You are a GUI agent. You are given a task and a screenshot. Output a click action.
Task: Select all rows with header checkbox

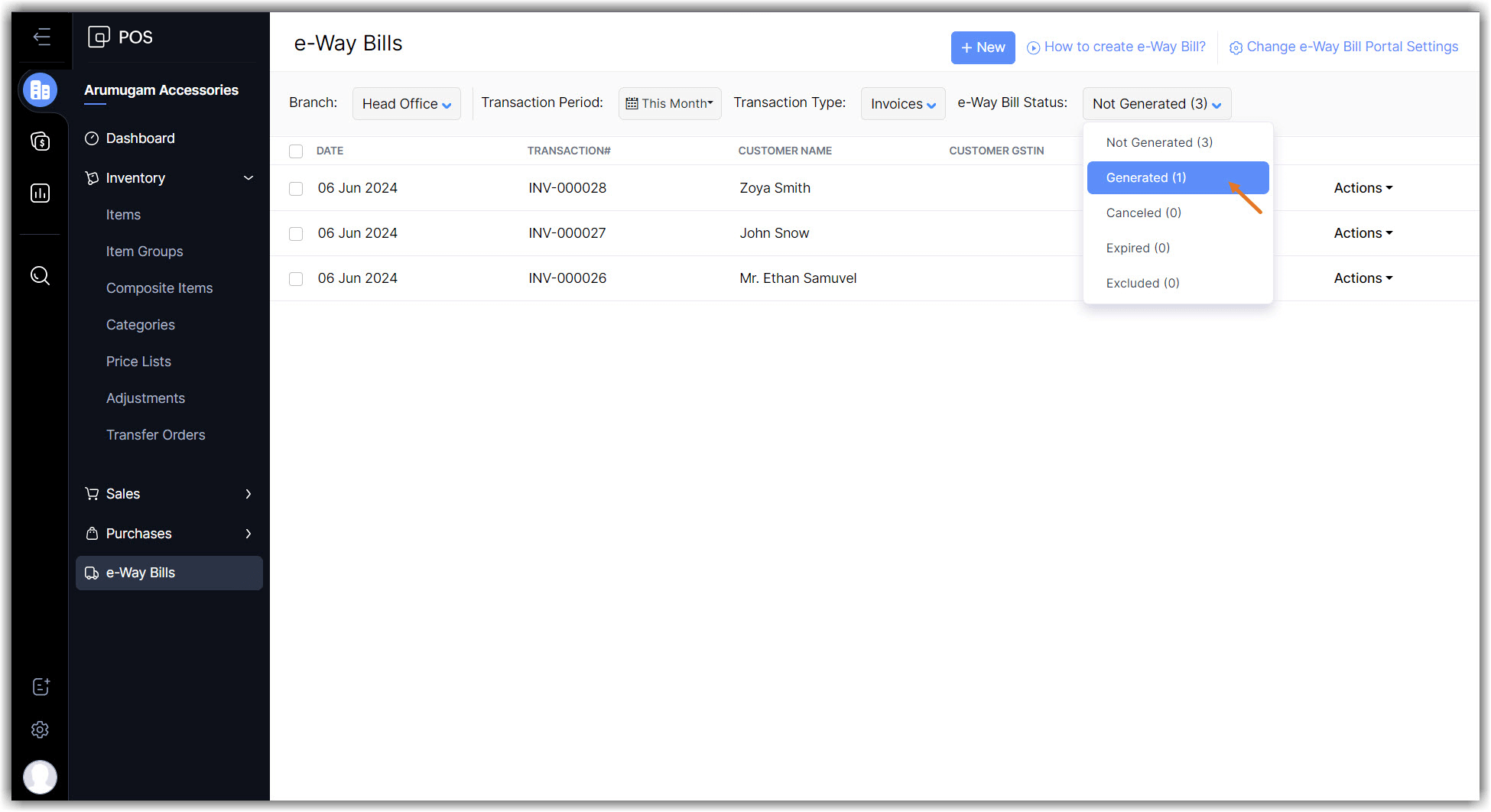296,151
